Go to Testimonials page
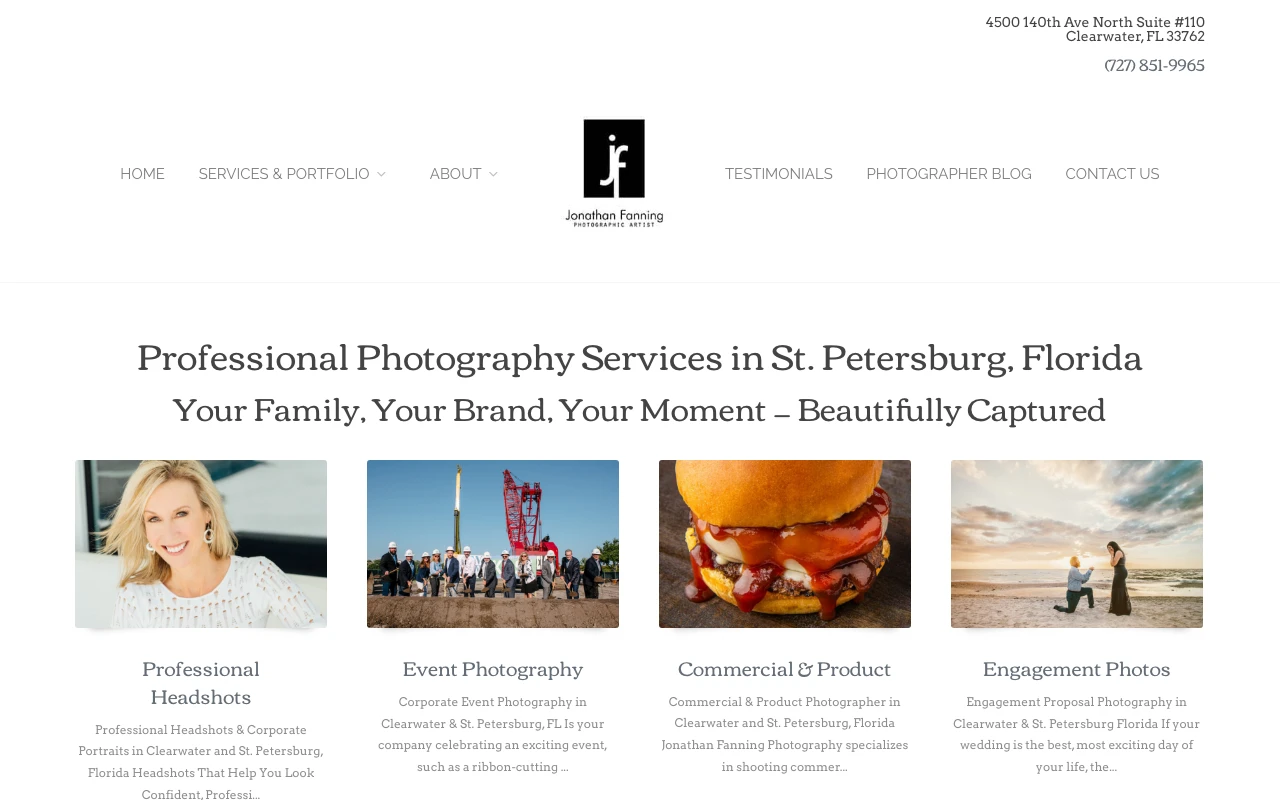The height and width of the screenshot is (800, 1280). [779, 174]
